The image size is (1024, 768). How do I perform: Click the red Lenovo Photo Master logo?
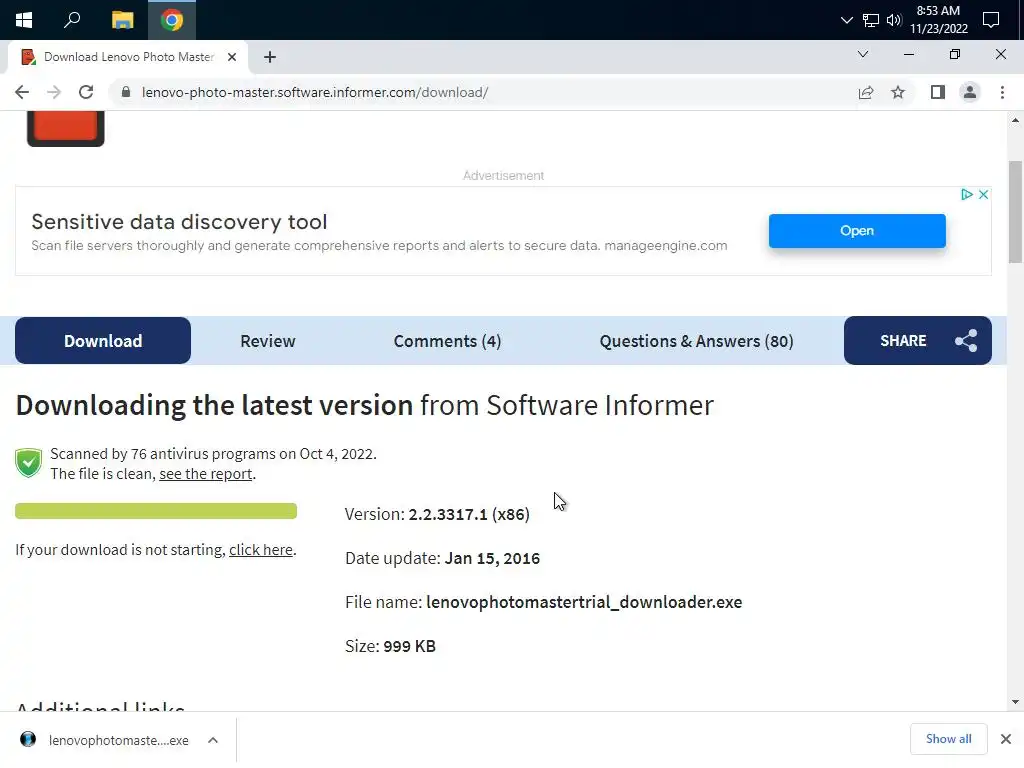coord(65,128)
